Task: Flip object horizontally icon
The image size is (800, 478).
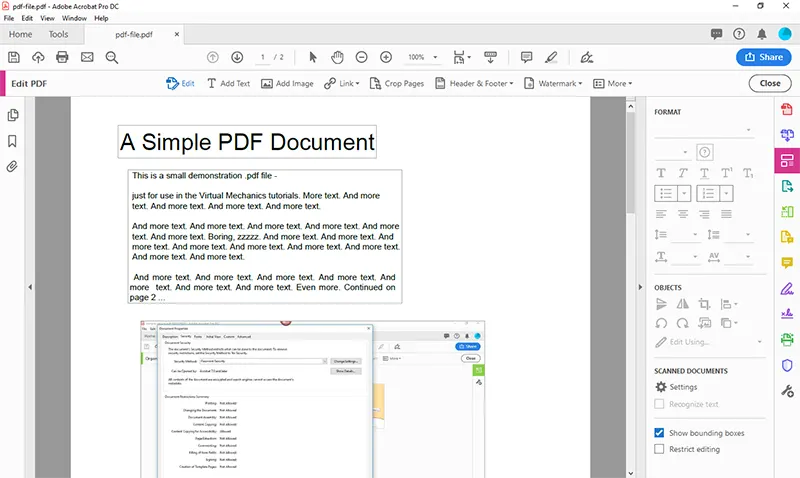Action: pos(683,304)
